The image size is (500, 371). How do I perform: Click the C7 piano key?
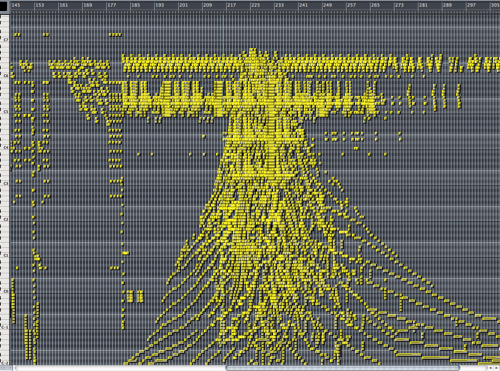pyautogui.click(x=5, y=40)
